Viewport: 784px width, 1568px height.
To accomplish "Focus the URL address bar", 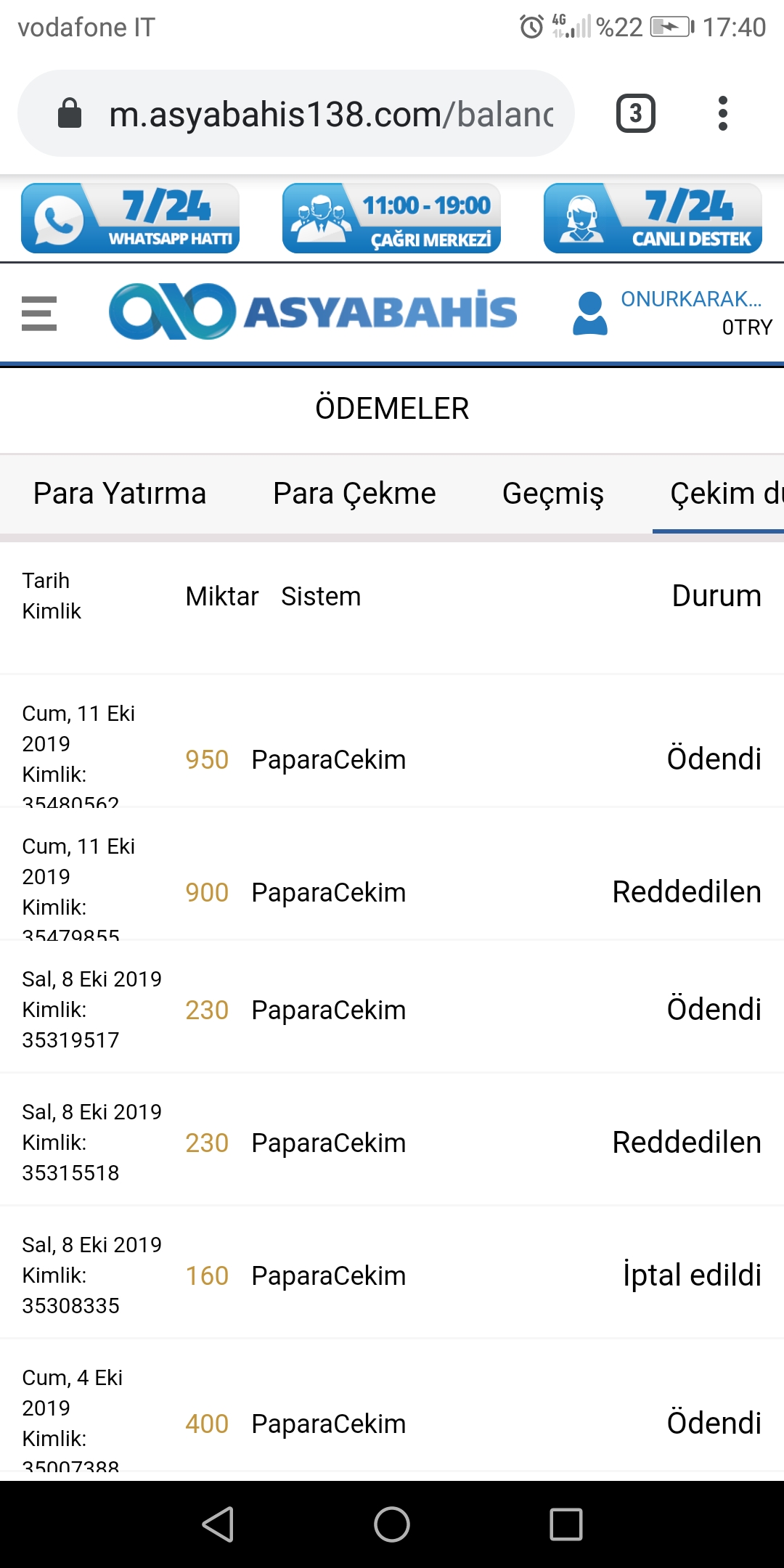I will 330,114.
